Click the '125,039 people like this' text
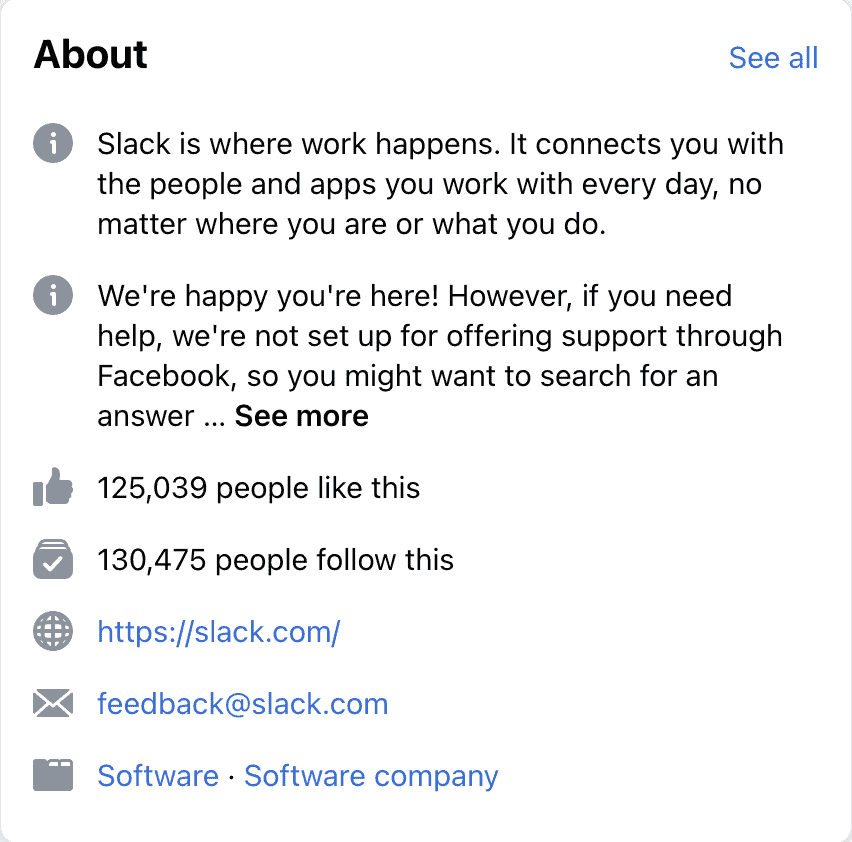The image size is (852, 842). (x=258, y=488)
